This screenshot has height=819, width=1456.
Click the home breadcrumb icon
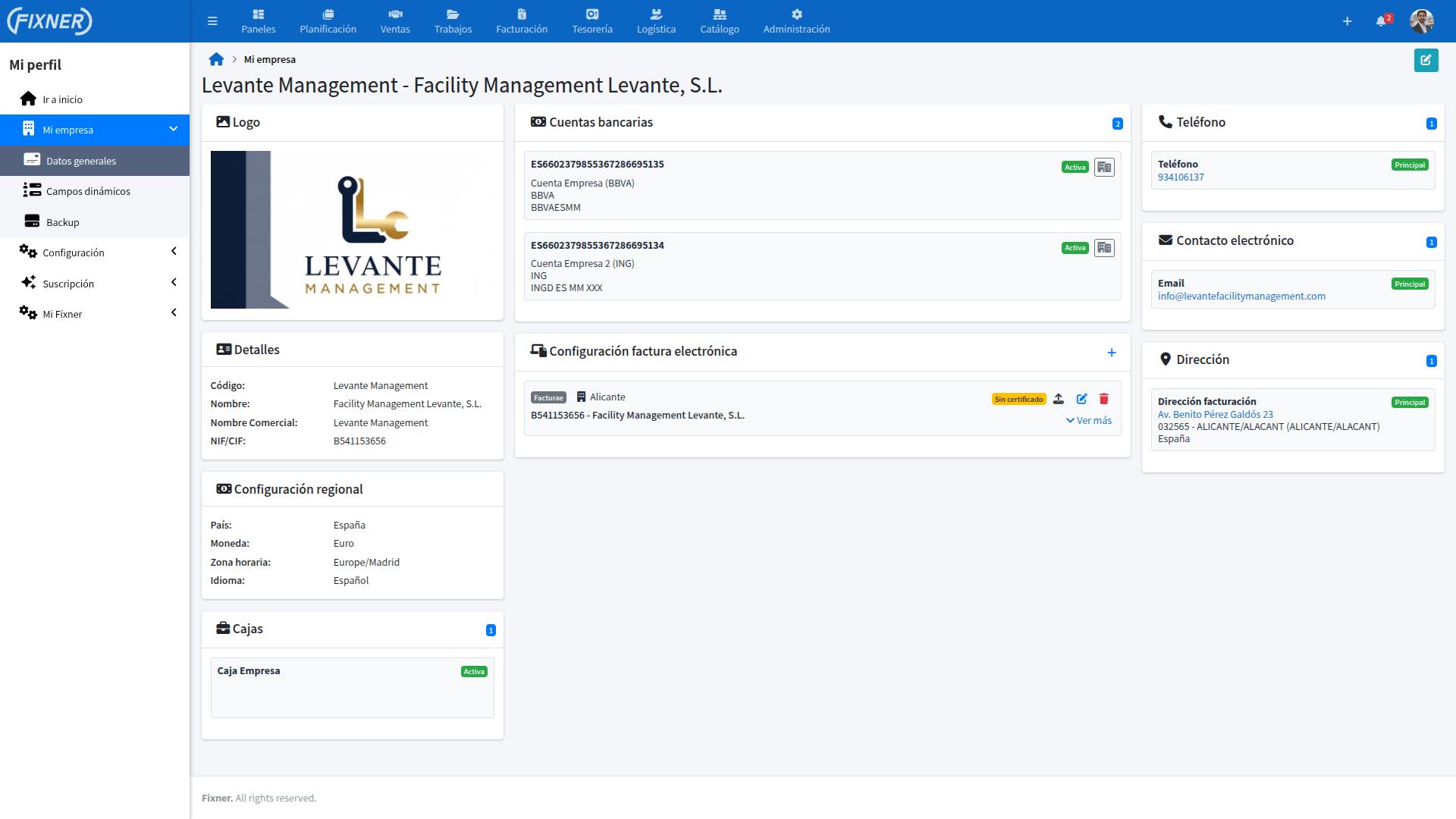click(x=216, y=59)
